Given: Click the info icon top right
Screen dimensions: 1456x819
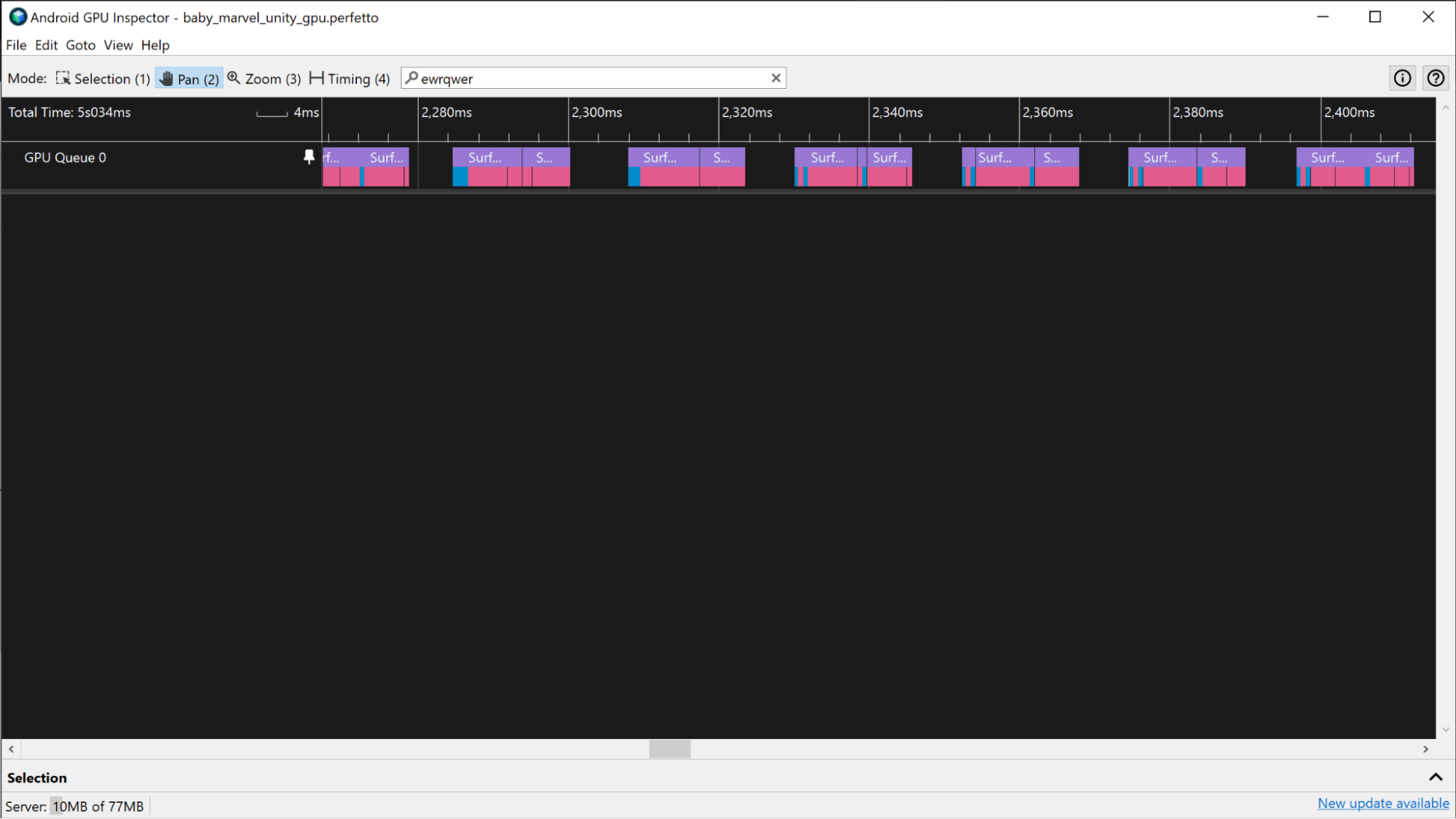Looking at the screenshot, I should point(1402,78).
